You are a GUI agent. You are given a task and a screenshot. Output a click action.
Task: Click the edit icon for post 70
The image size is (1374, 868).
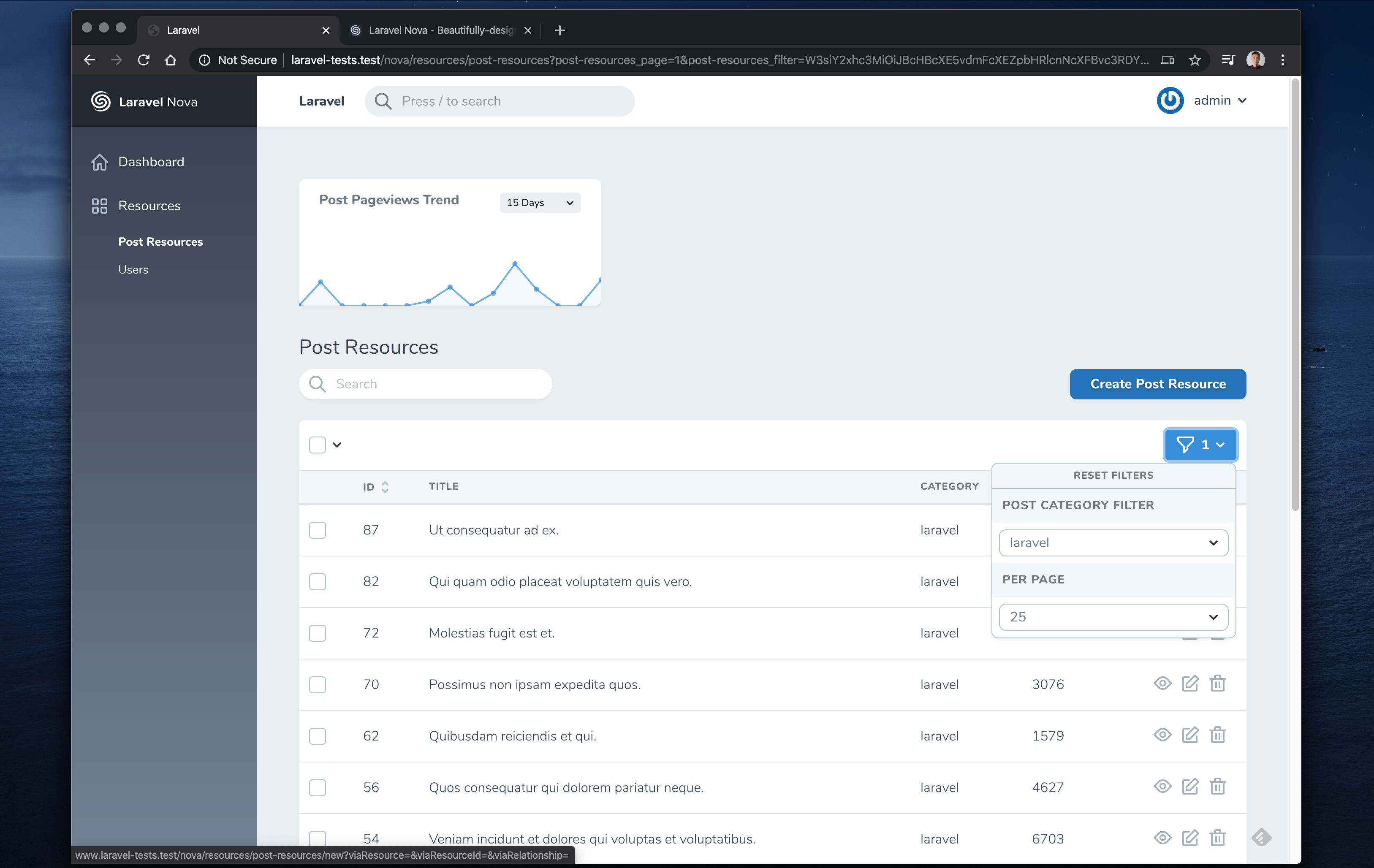1190,683
